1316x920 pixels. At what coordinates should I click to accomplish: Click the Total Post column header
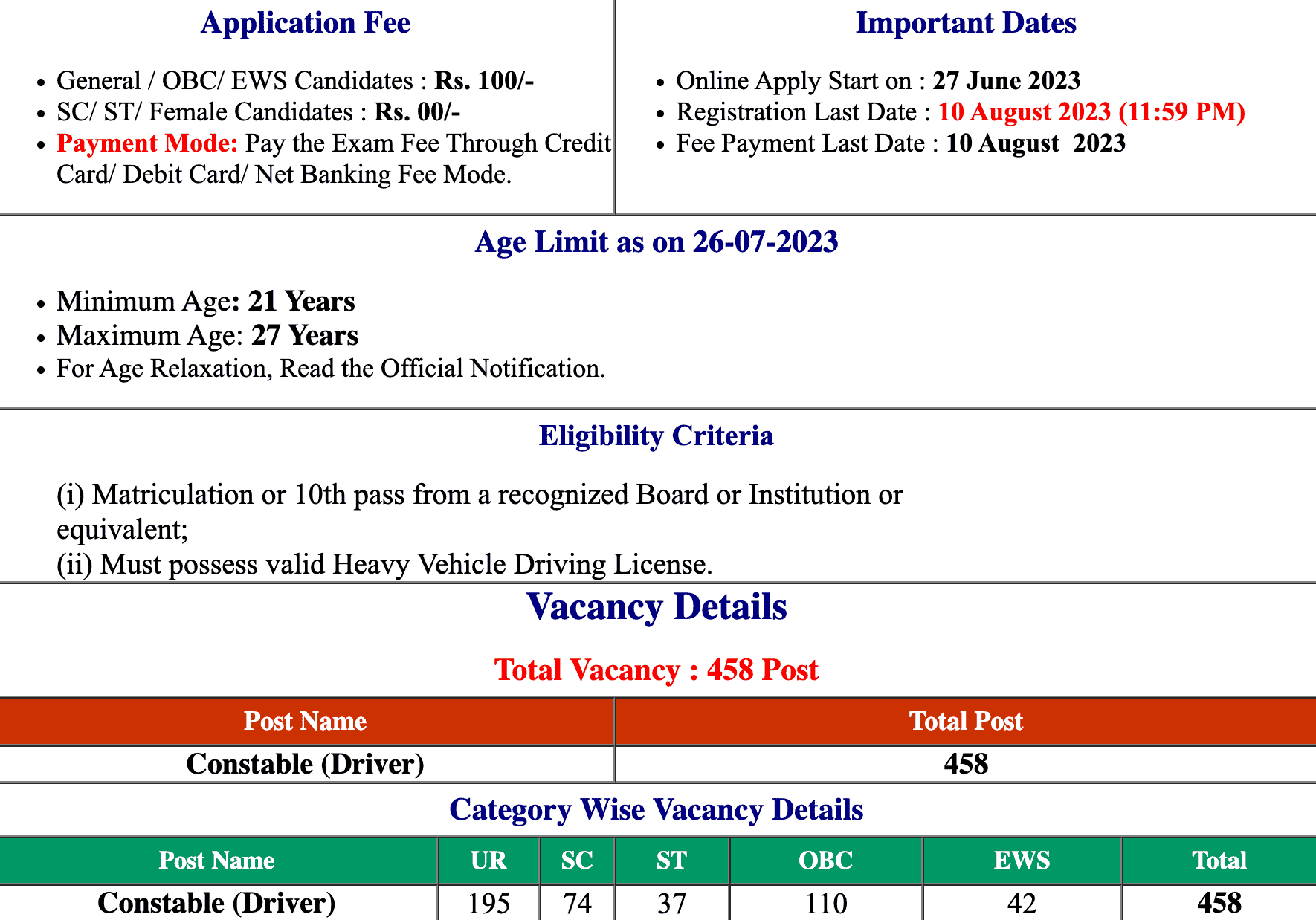point(965,721)
